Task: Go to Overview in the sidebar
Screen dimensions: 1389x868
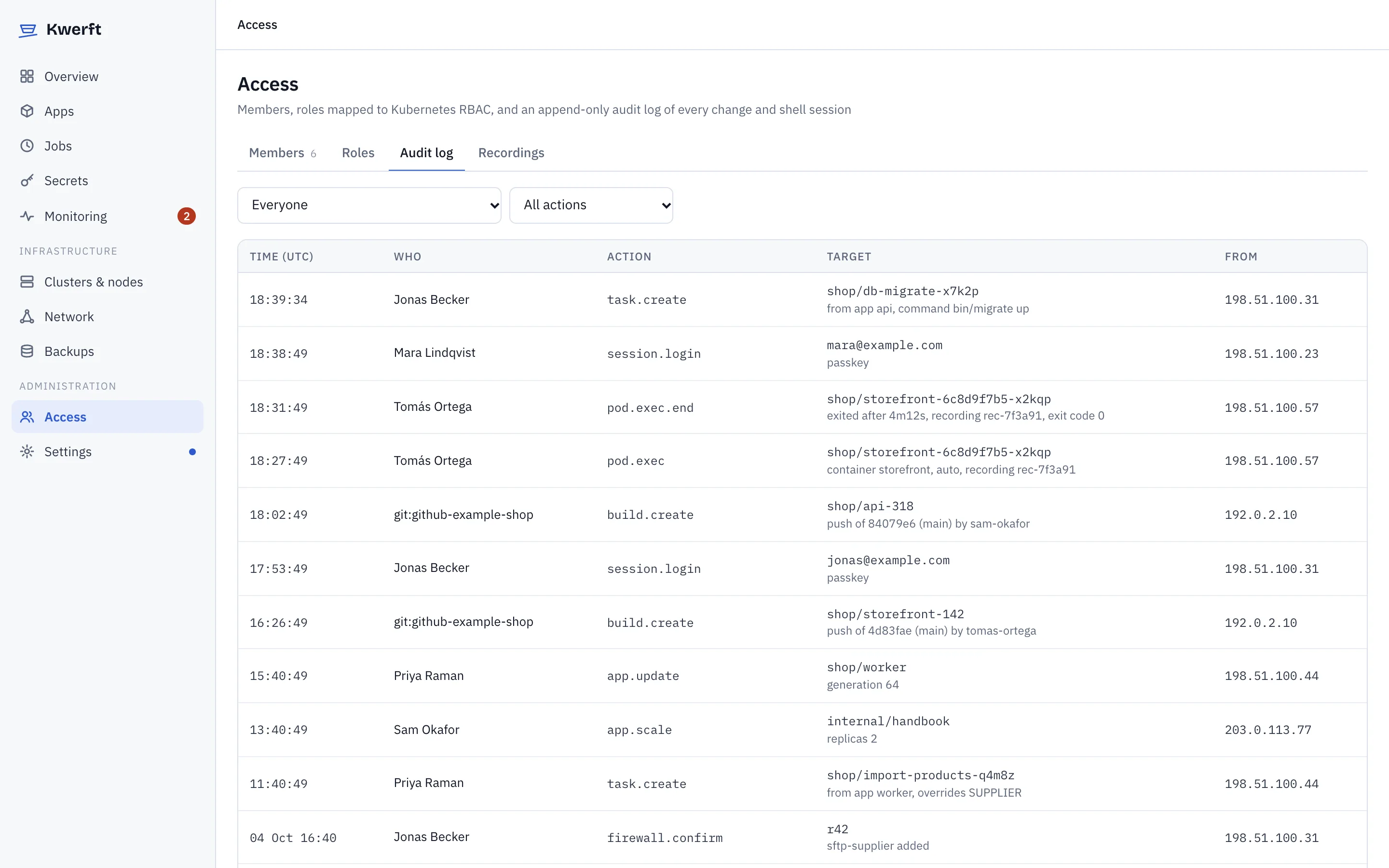Action: click(108, 76)
